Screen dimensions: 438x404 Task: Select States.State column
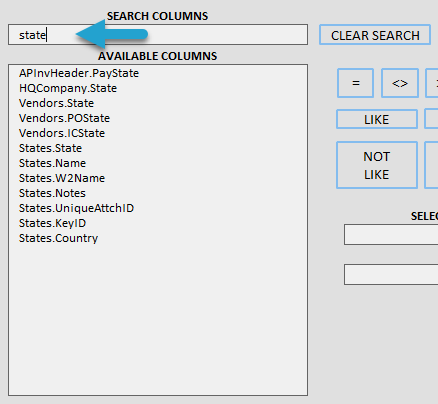(x=50, y=148)
